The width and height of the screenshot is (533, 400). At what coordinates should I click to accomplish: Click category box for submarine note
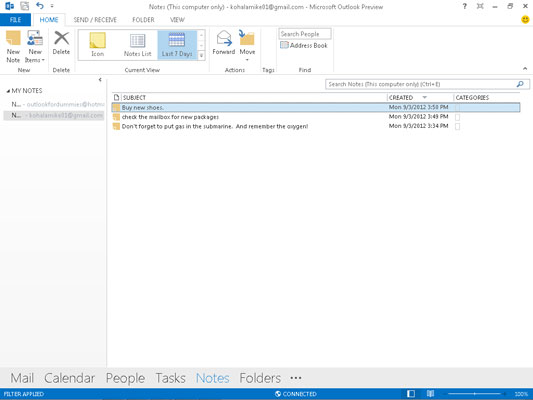pos(458,126)
